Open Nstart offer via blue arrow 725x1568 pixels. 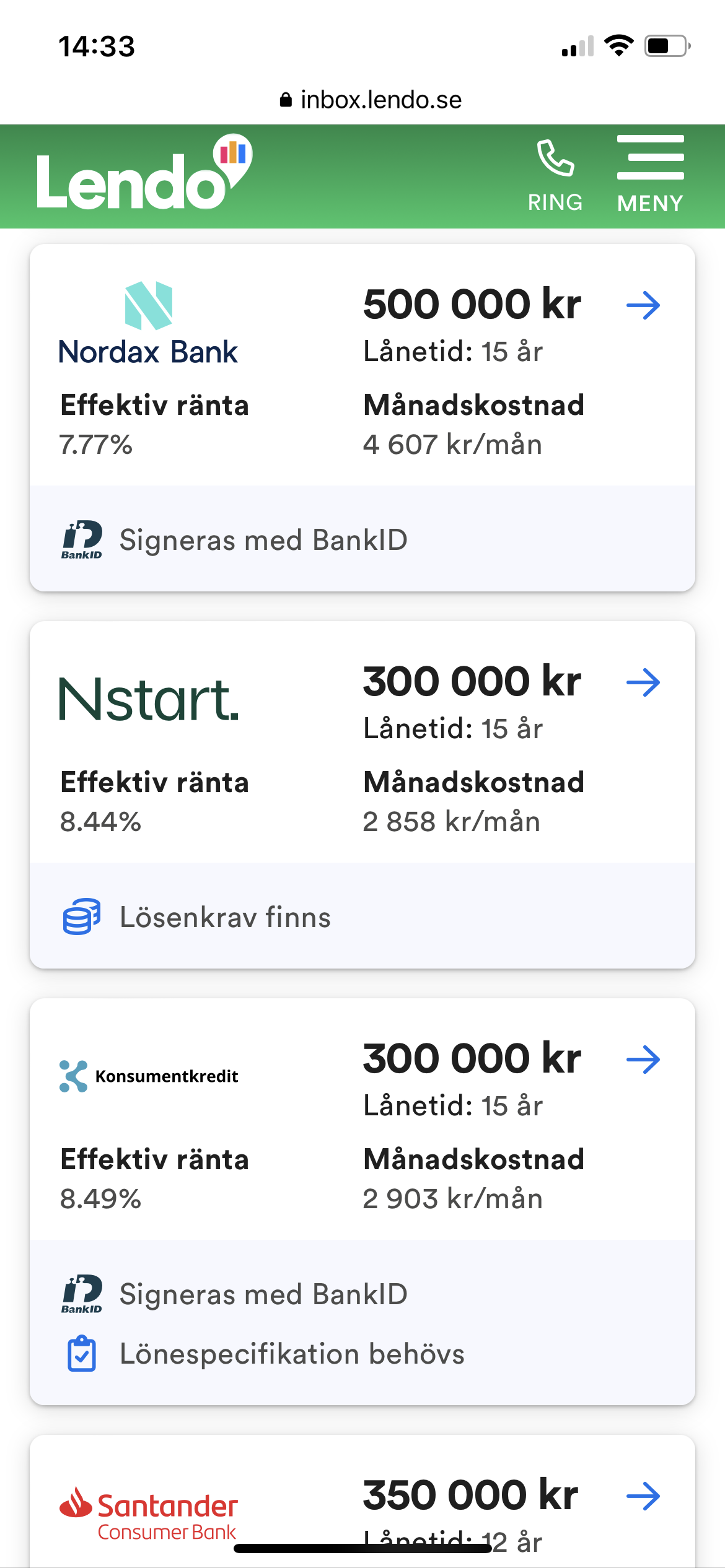643,682
